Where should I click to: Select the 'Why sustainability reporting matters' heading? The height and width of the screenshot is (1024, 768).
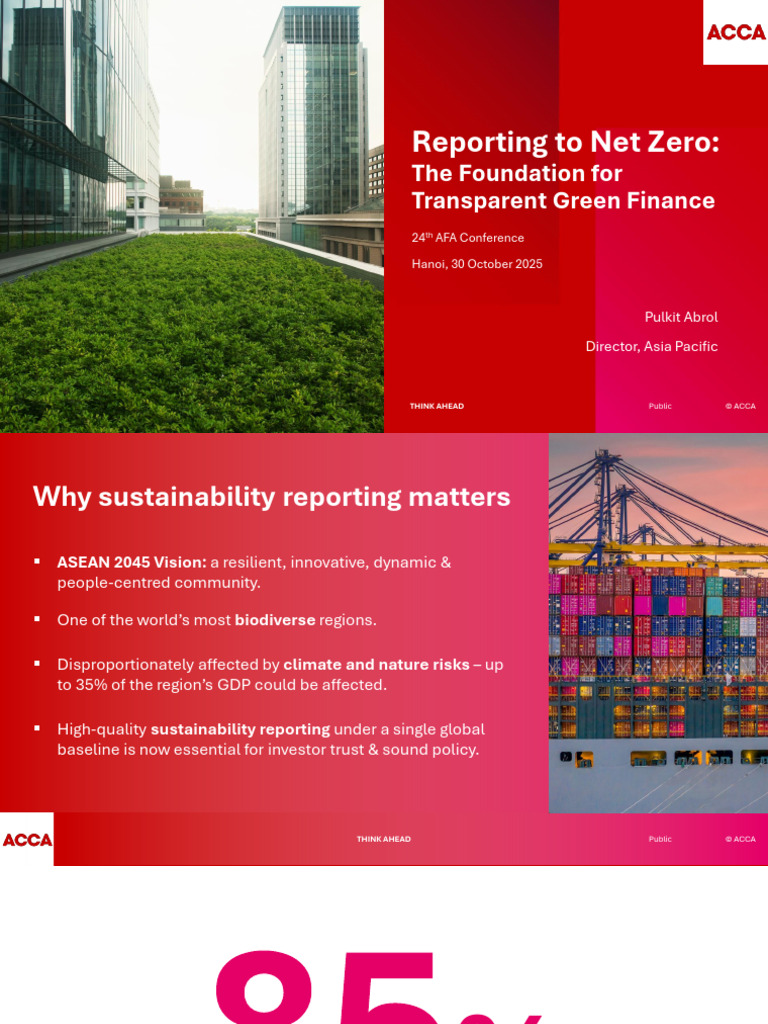coord(272,497)
